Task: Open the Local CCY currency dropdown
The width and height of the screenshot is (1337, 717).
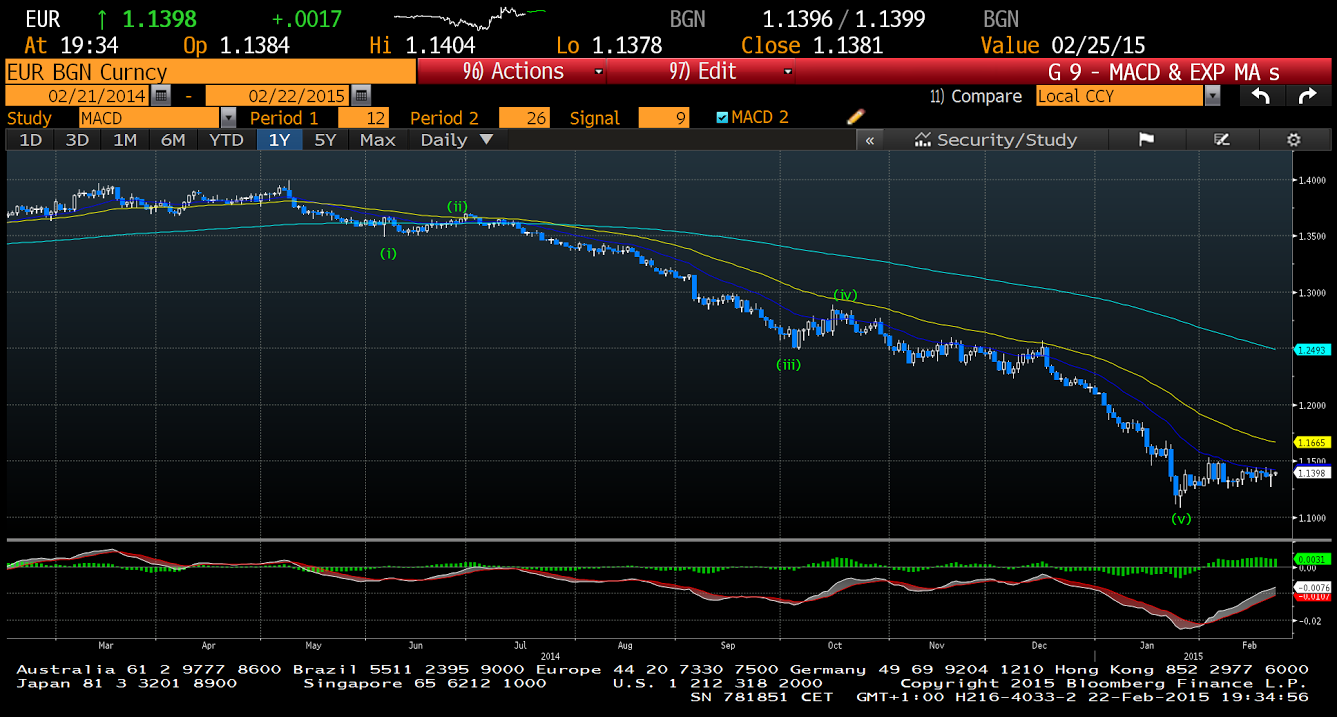Action: click(x=1212, y=96)
